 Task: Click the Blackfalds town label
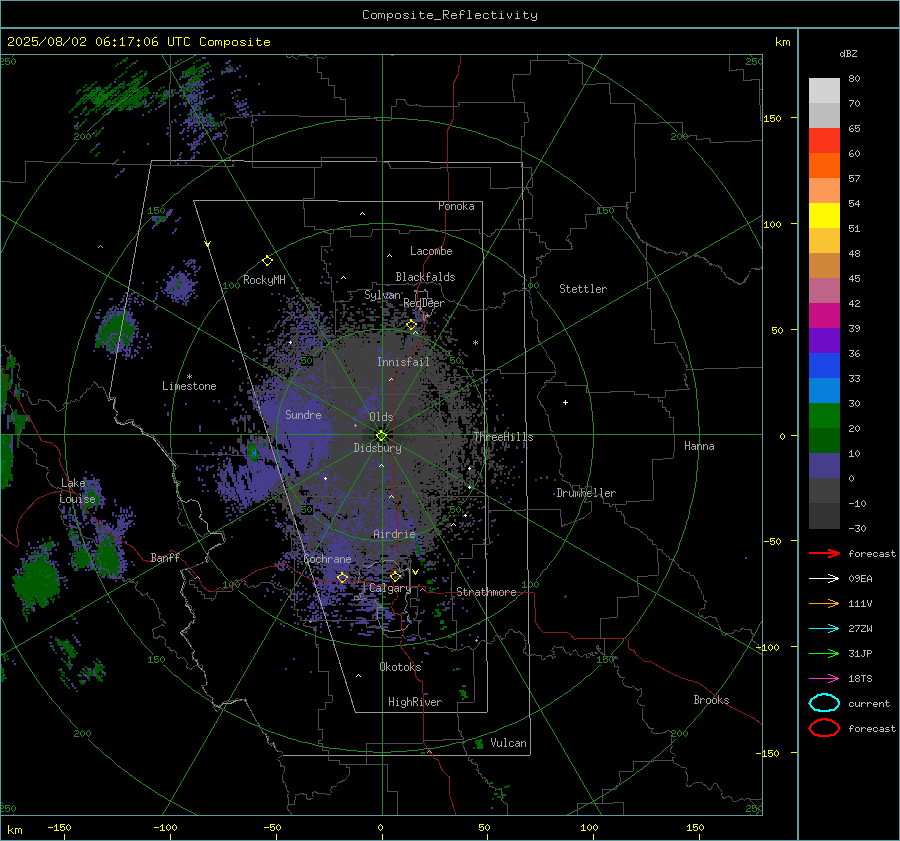point(425,277)
